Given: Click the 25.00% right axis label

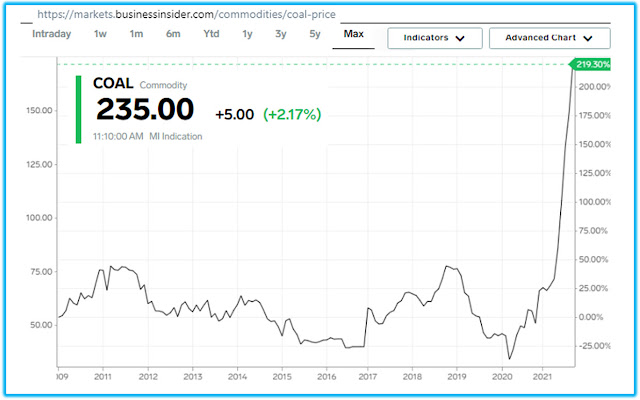Looking at the screenshot, I should [593, 289].
